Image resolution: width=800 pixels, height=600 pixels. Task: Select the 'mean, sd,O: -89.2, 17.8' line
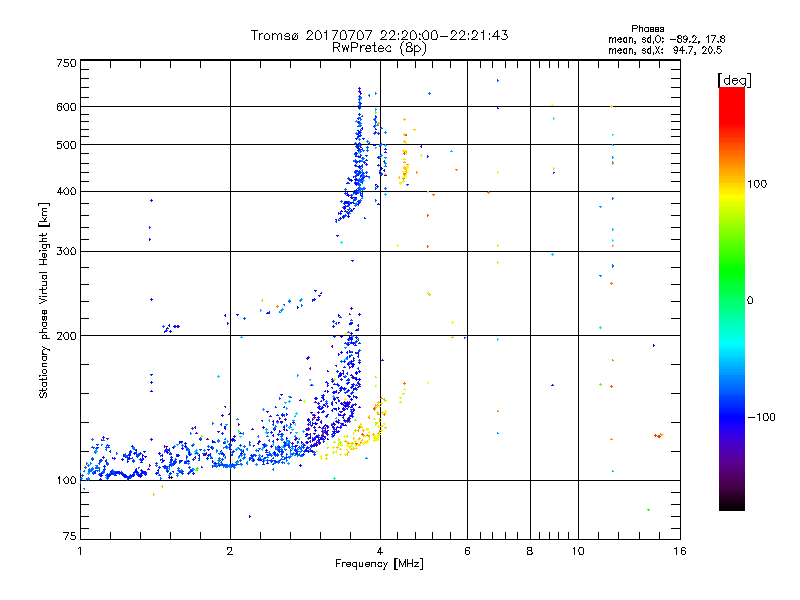666,39
